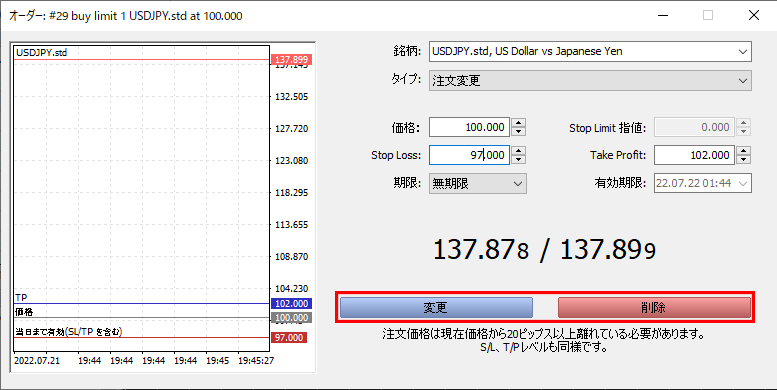Minimize the order dialog window
The width and height of the screenshot is (777, 390).
click(663, 15)
